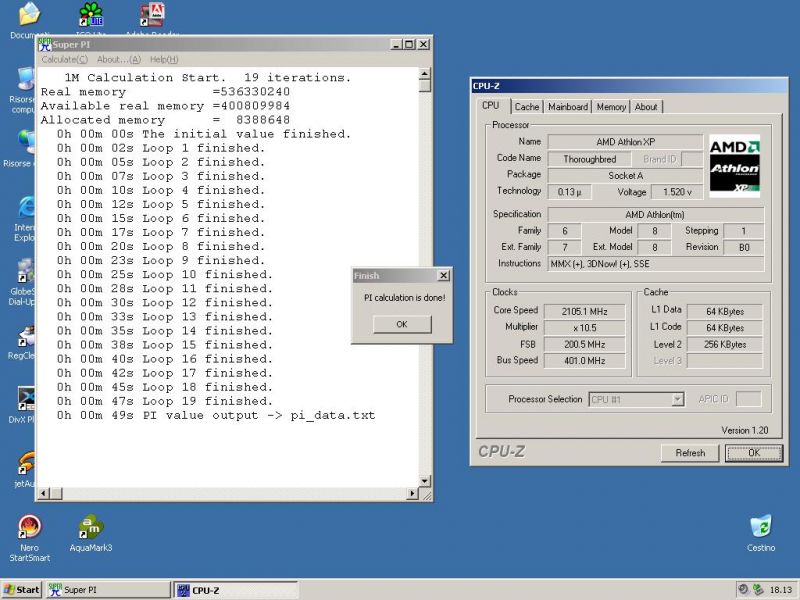Click the Multiplier value x 10.5

pos(585,328)
